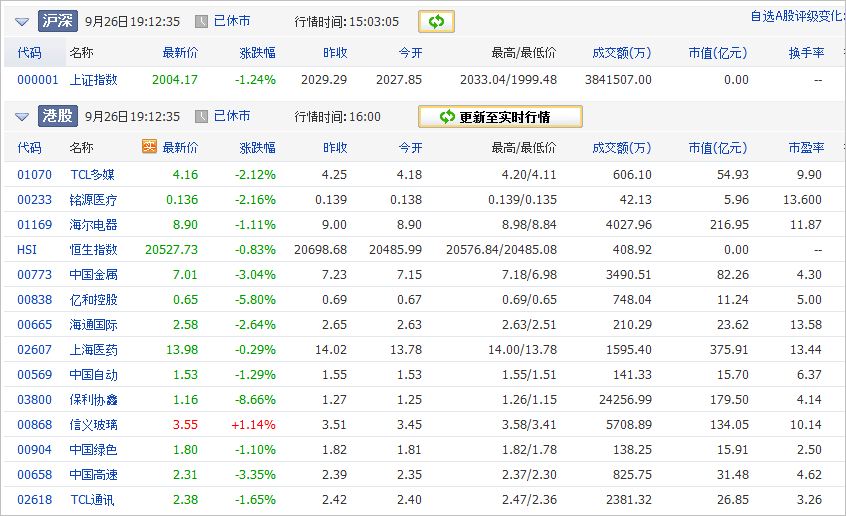Click the 港股 market status clock icon
The width and height of the screenshot is (846, 516).
(x=201, y=117)
